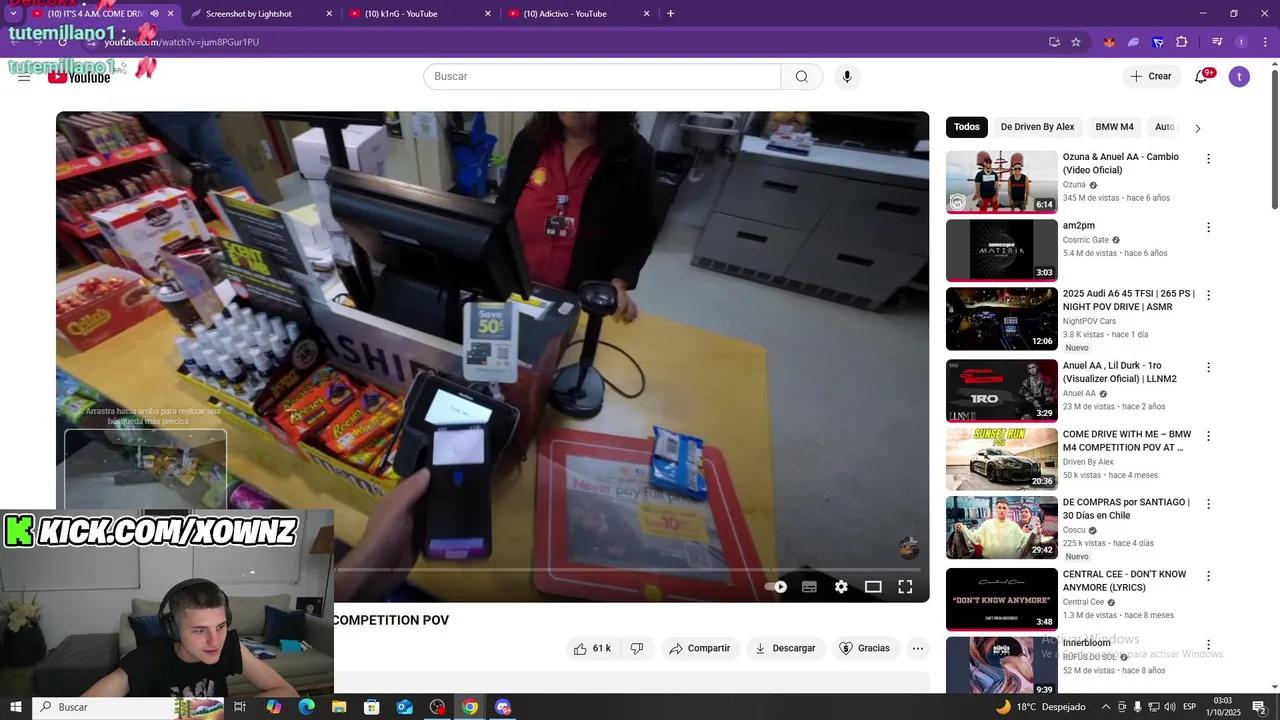This screenshot has width=1280, height=720.
Task: Mute the tab playing audio
Action: point(154,14)
